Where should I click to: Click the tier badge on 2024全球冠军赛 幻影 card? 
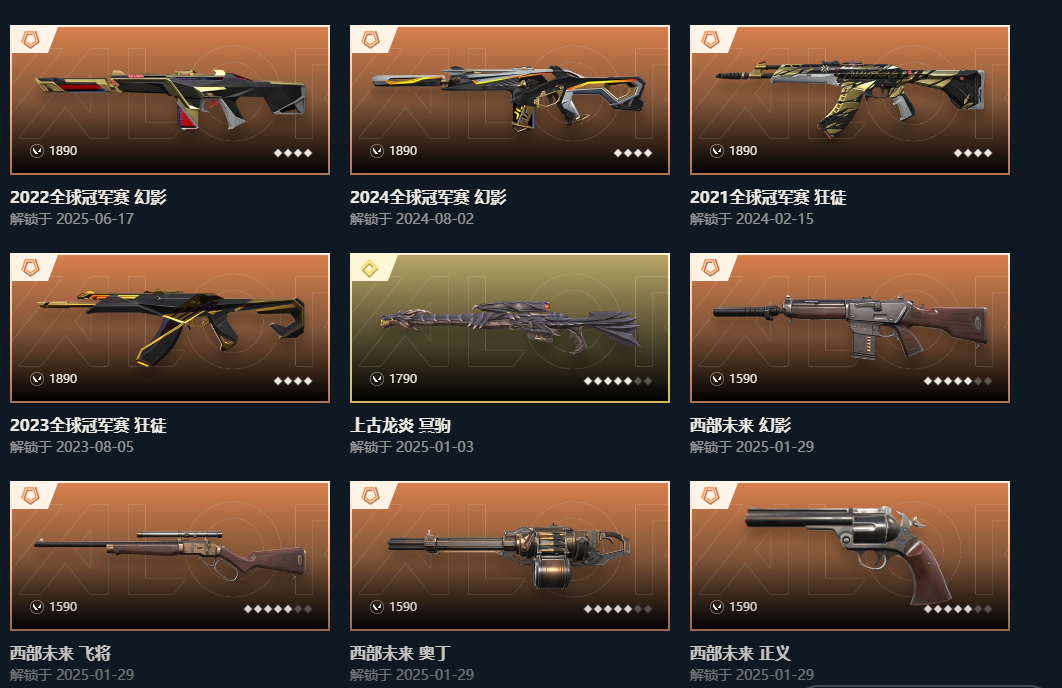coord(370,40)
